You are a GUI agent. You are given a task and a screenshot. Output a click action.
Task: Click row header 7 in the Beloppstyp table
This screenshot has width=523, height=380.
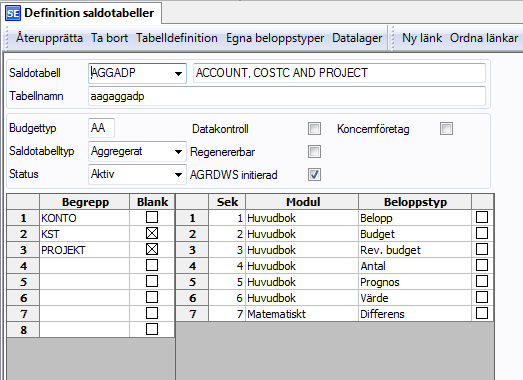coord(192,314)
